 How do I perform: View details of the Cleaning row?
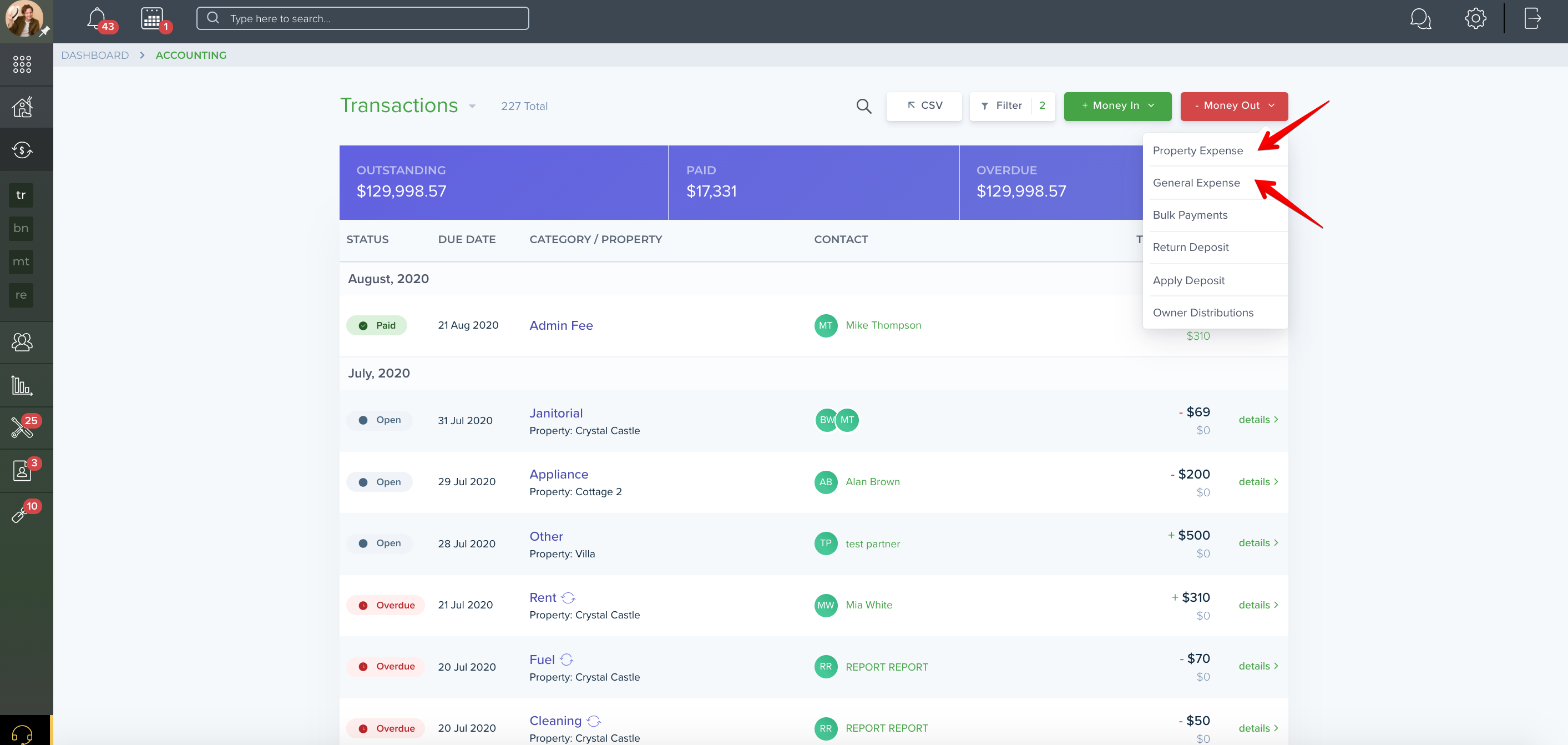[x=1258, y=728]
